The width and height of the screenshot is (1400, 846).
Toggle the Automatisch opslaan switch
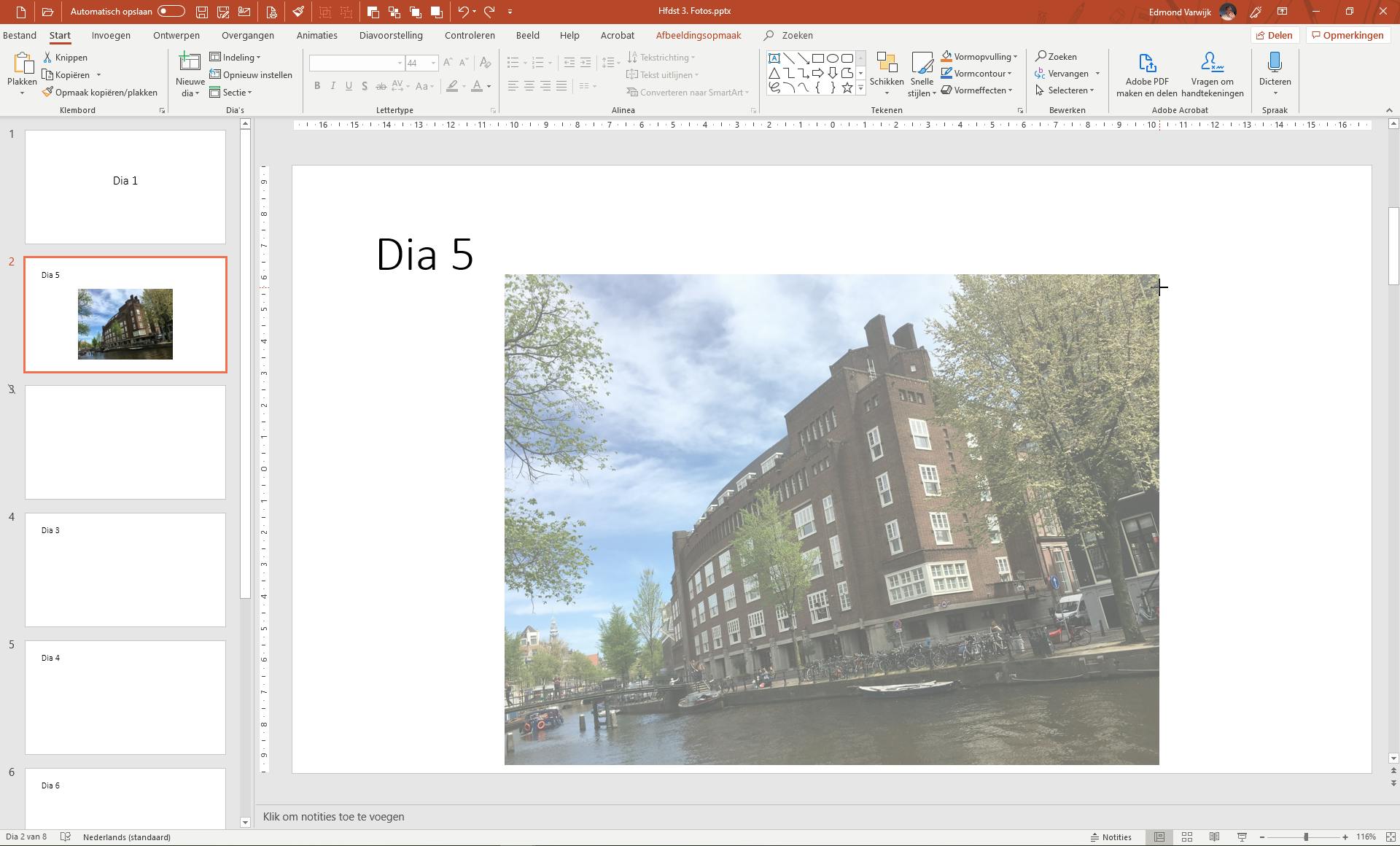point(171,12)
